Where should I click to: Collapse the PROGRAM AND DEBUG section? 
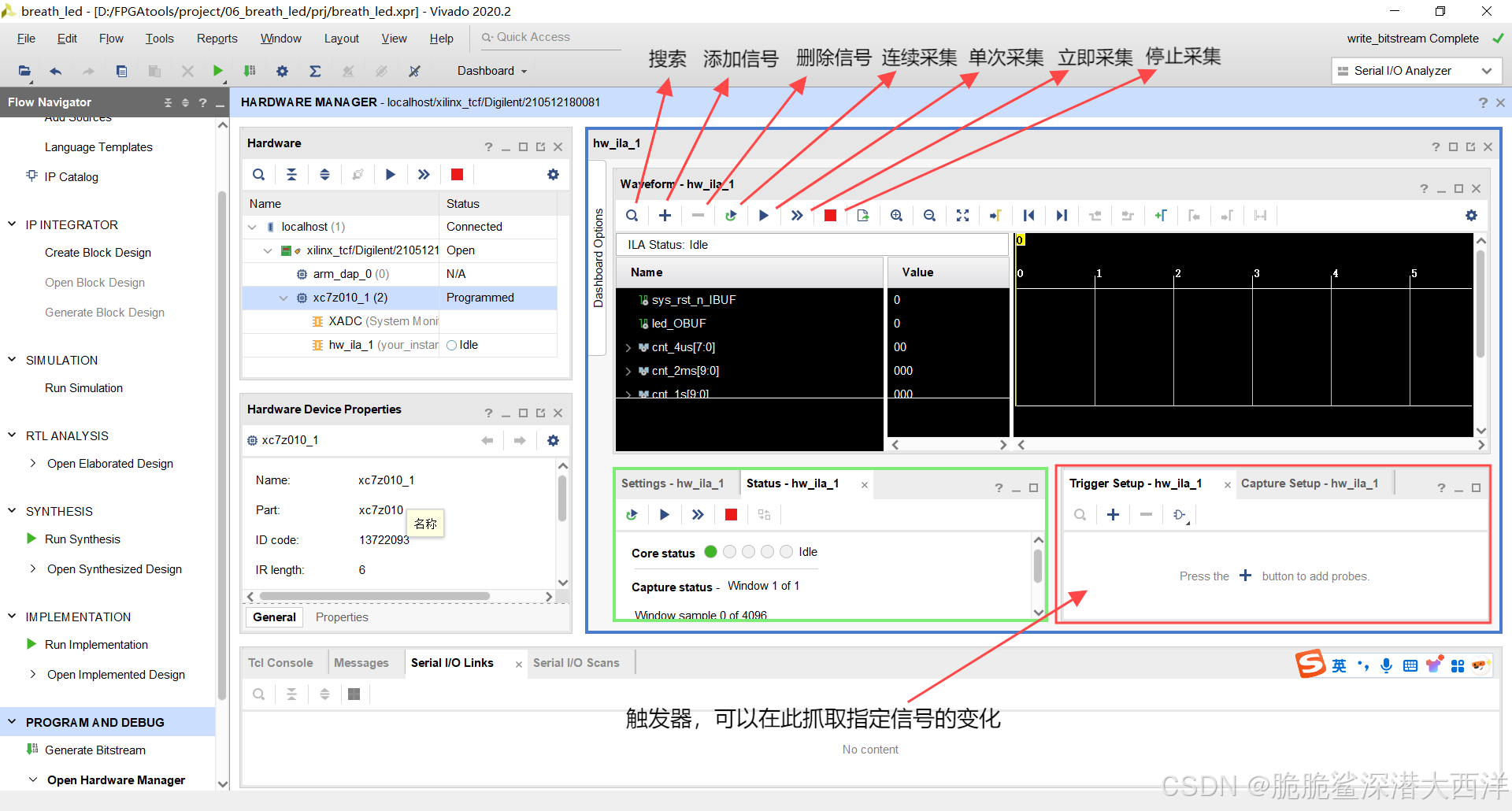pyautogui.click(x=12, y=721)
